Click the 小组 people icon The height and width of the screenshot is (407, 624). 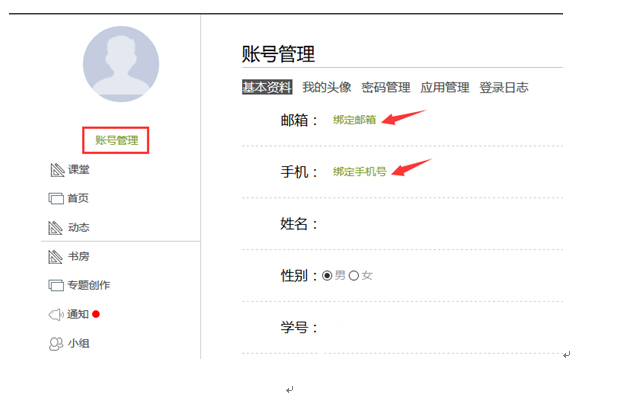[56, 344]
